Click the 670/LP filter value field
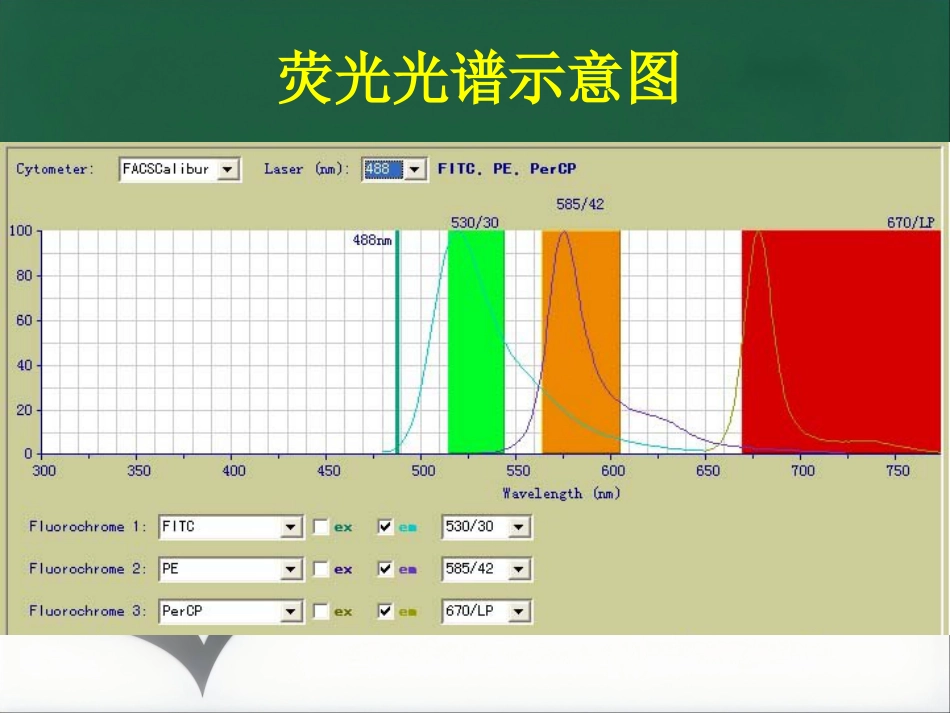This screenshot has width=950, height=713. pyautogui.click(x=487, y=612)
